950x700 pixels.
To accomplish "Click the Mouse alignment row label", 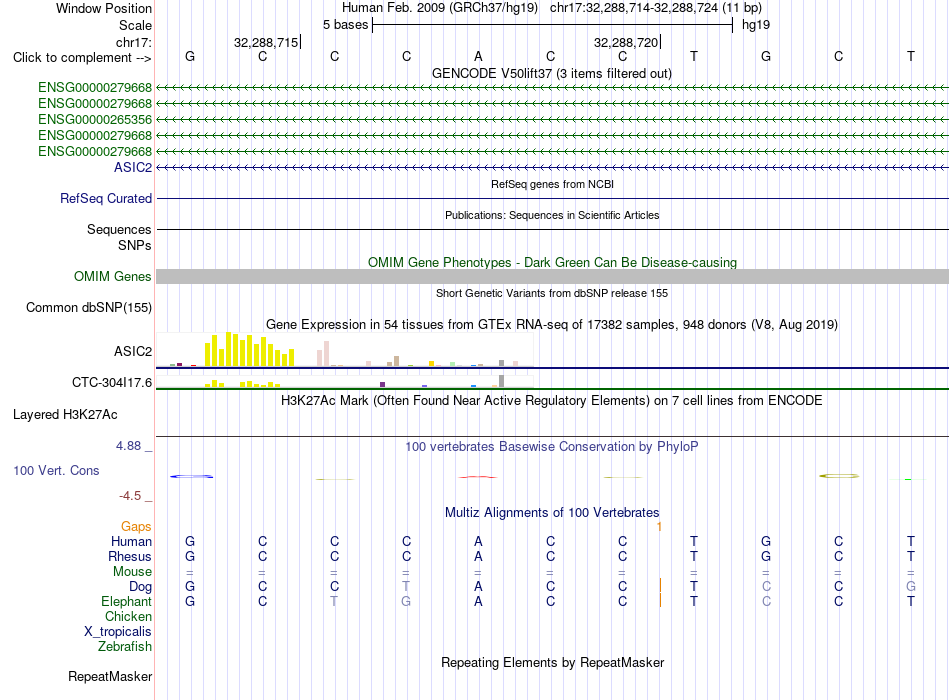I will pos(132,572).
